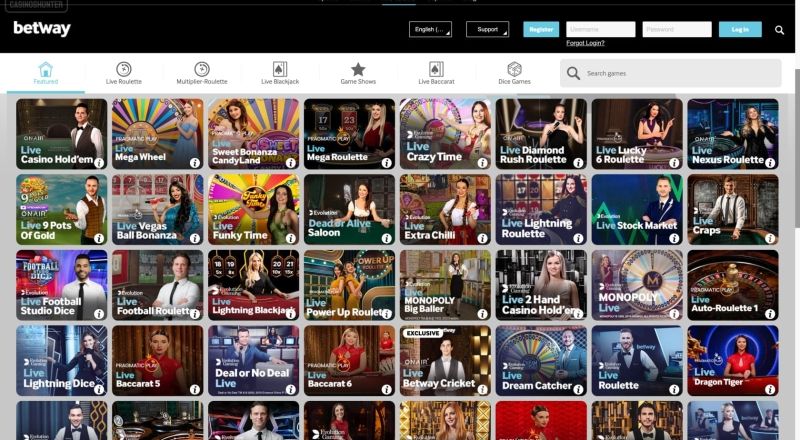Open the Multiplier-Roulette tab
Viewport: 800px width, 440px height.
pos(202,74)
